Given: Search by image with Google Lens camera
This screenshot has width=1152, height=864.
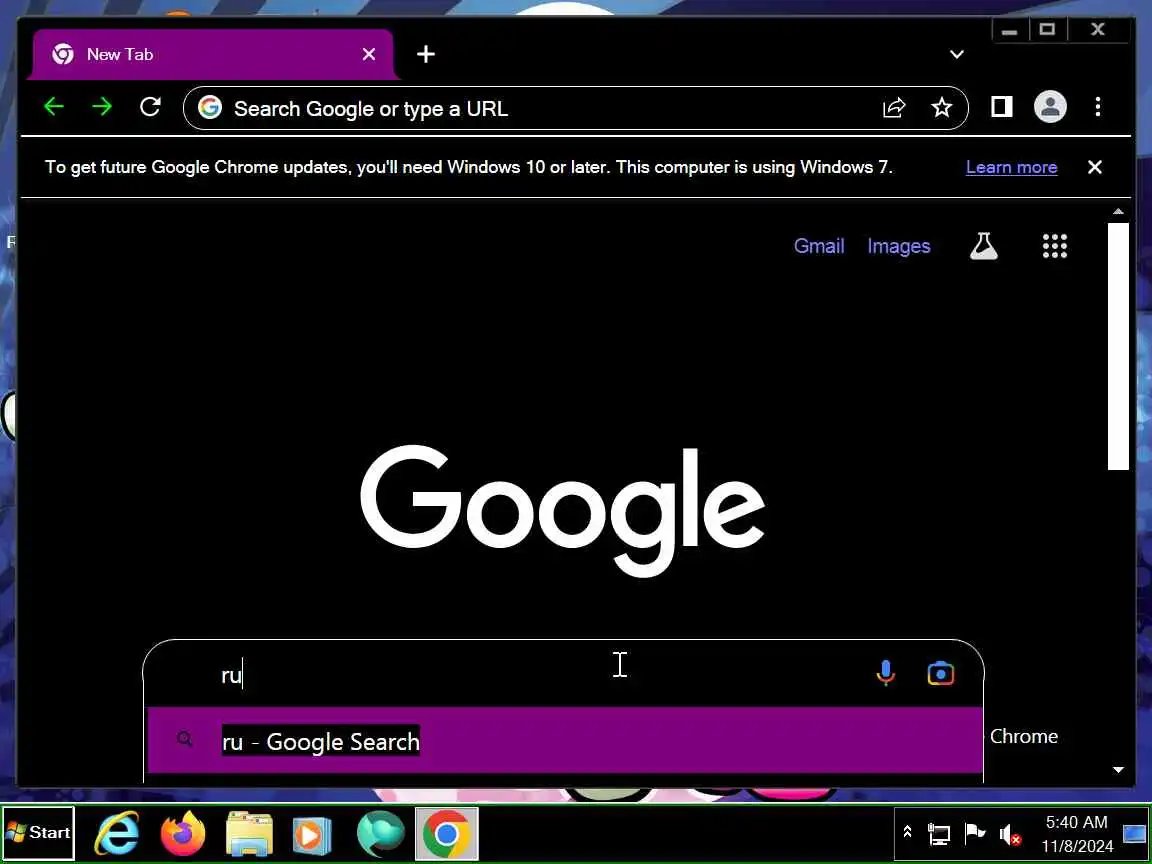Looking at the screenshot, I should tap(940, 673).
